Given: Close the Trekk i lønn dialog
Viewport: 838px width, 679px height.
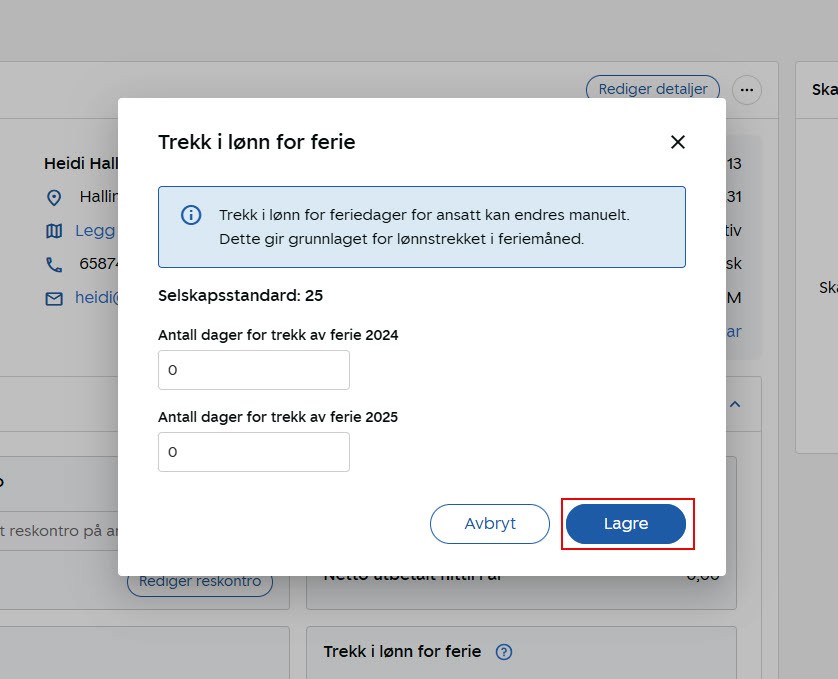Looking at the screenshot, I should (678, 142).
